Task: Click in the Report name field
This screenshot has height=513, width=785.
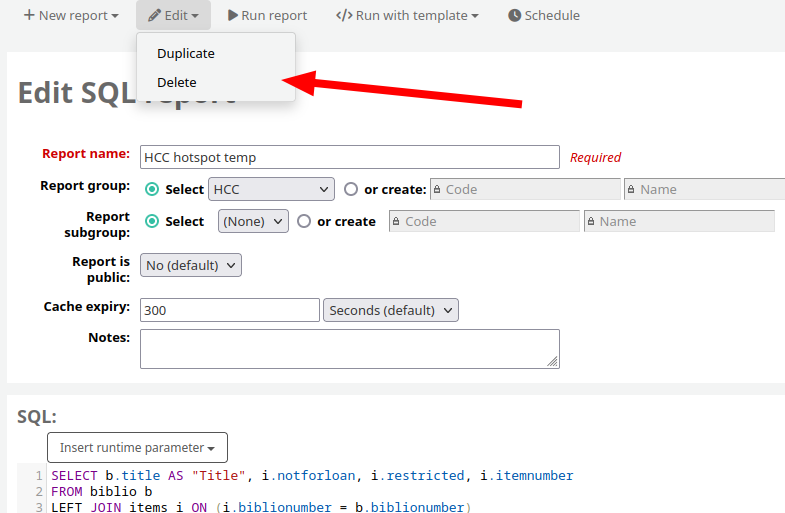Action: coord(349,157)
